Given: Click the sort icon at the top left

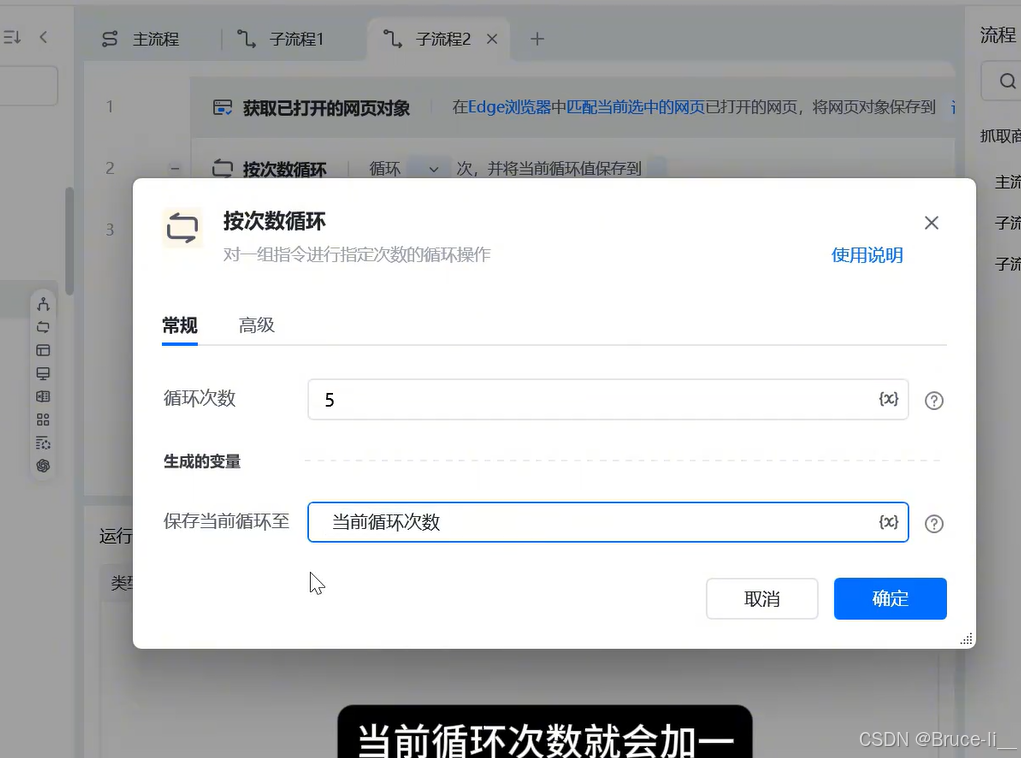Looking at the screenshot, I should [x=12, y=37].
